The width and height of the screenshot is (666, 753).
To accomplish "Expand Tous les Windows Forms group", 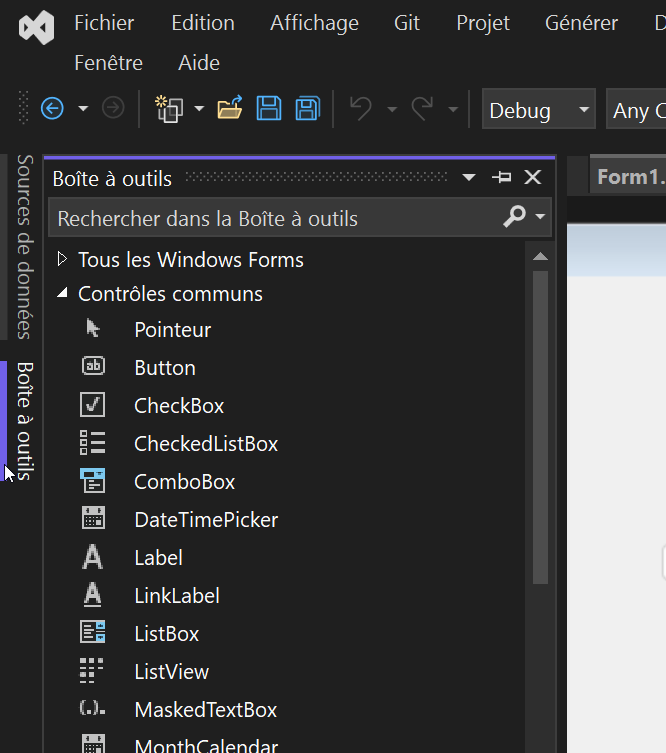I will click(63, 260).
